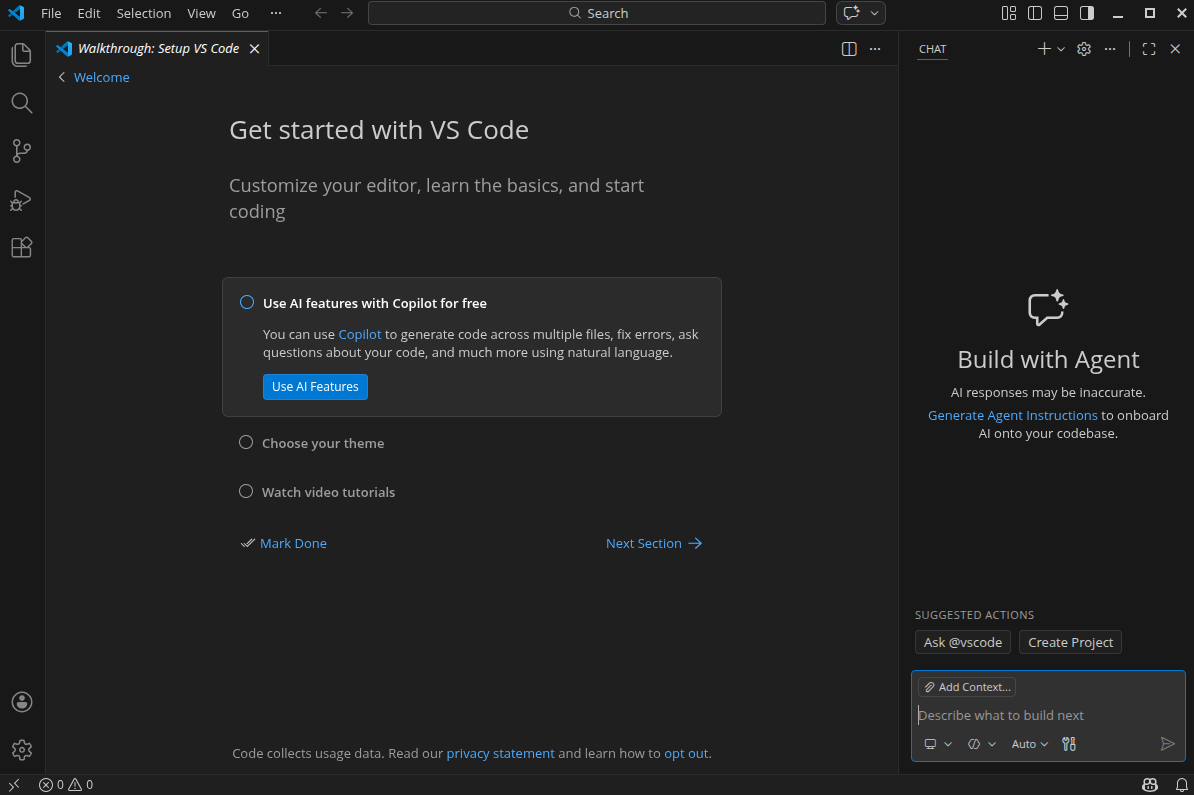Click the Configure Tools icon in chat
Viewport: 1194px width, 795px height.
(1069, 744)
